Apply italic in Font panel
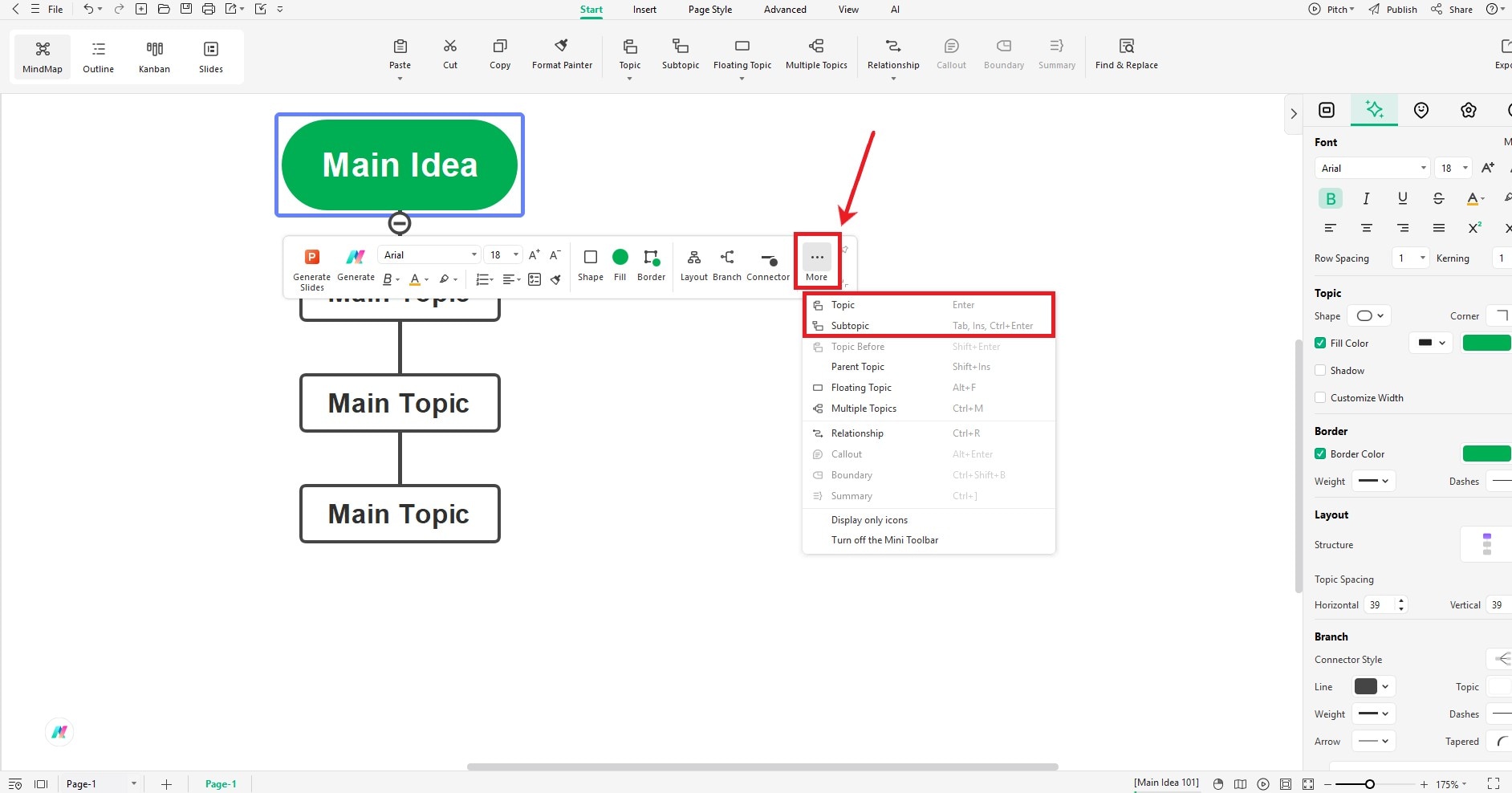The image size is (1512, 793). pyautogui.click(x=1366, y=198)
